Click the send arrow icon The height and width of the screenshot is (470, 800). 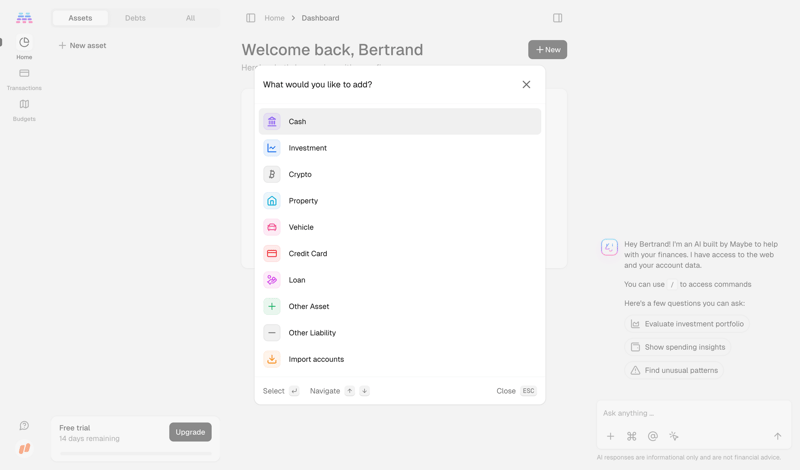click(x=777, y=436)
